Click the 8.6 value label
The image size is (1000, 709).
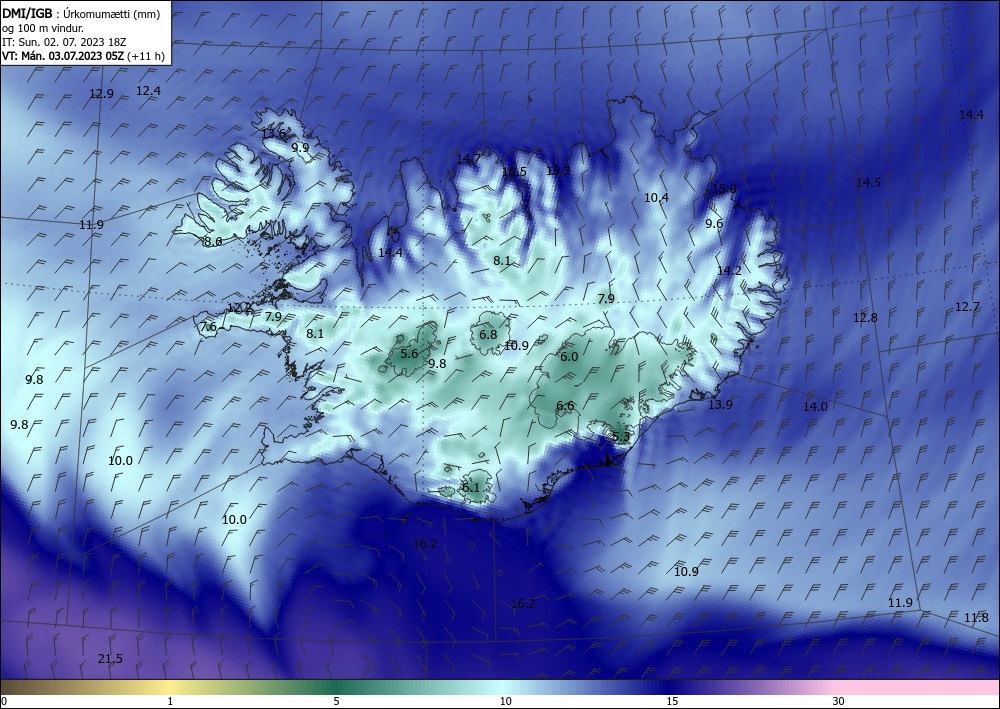point(213,242)
